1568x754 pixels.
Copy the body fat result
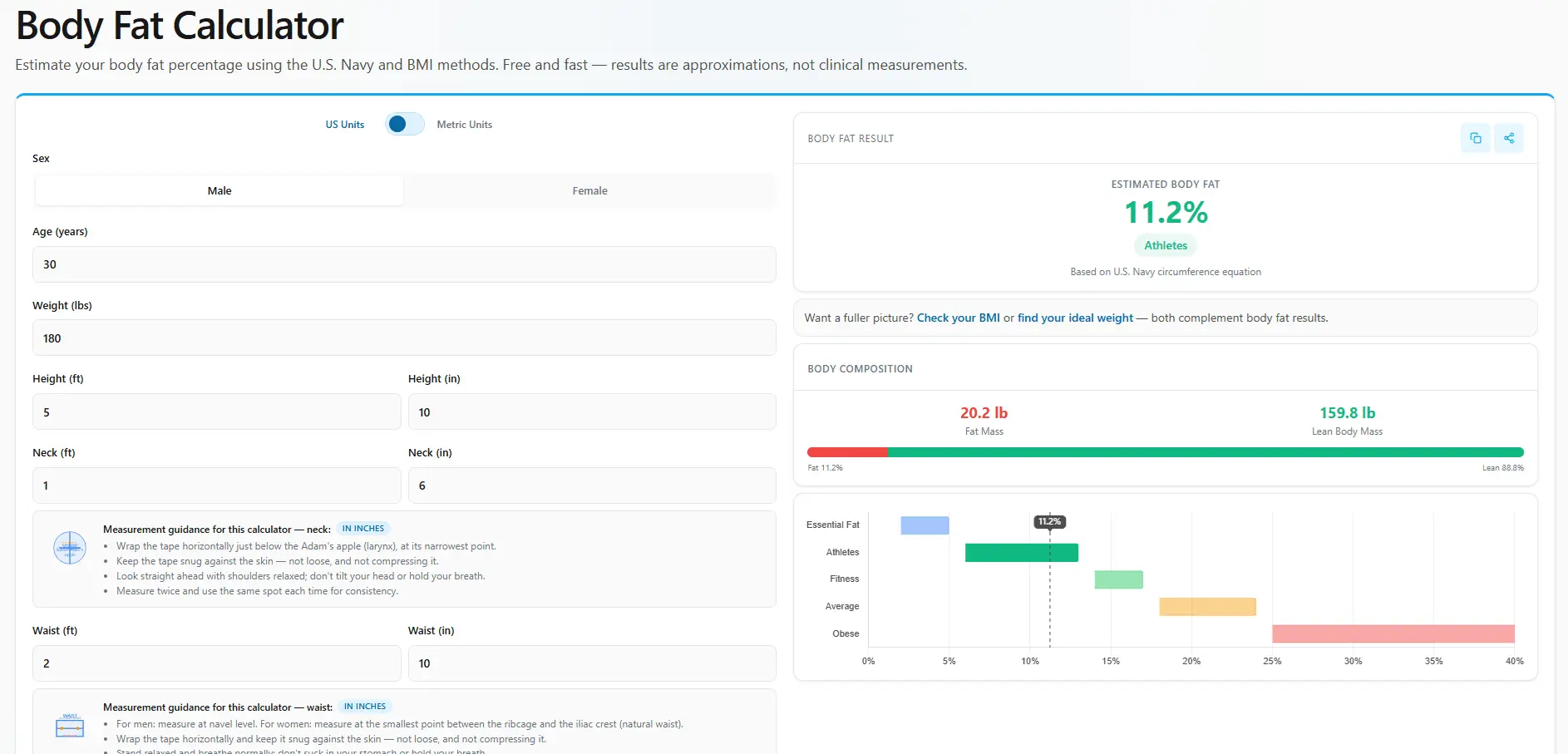(1476, 138)
